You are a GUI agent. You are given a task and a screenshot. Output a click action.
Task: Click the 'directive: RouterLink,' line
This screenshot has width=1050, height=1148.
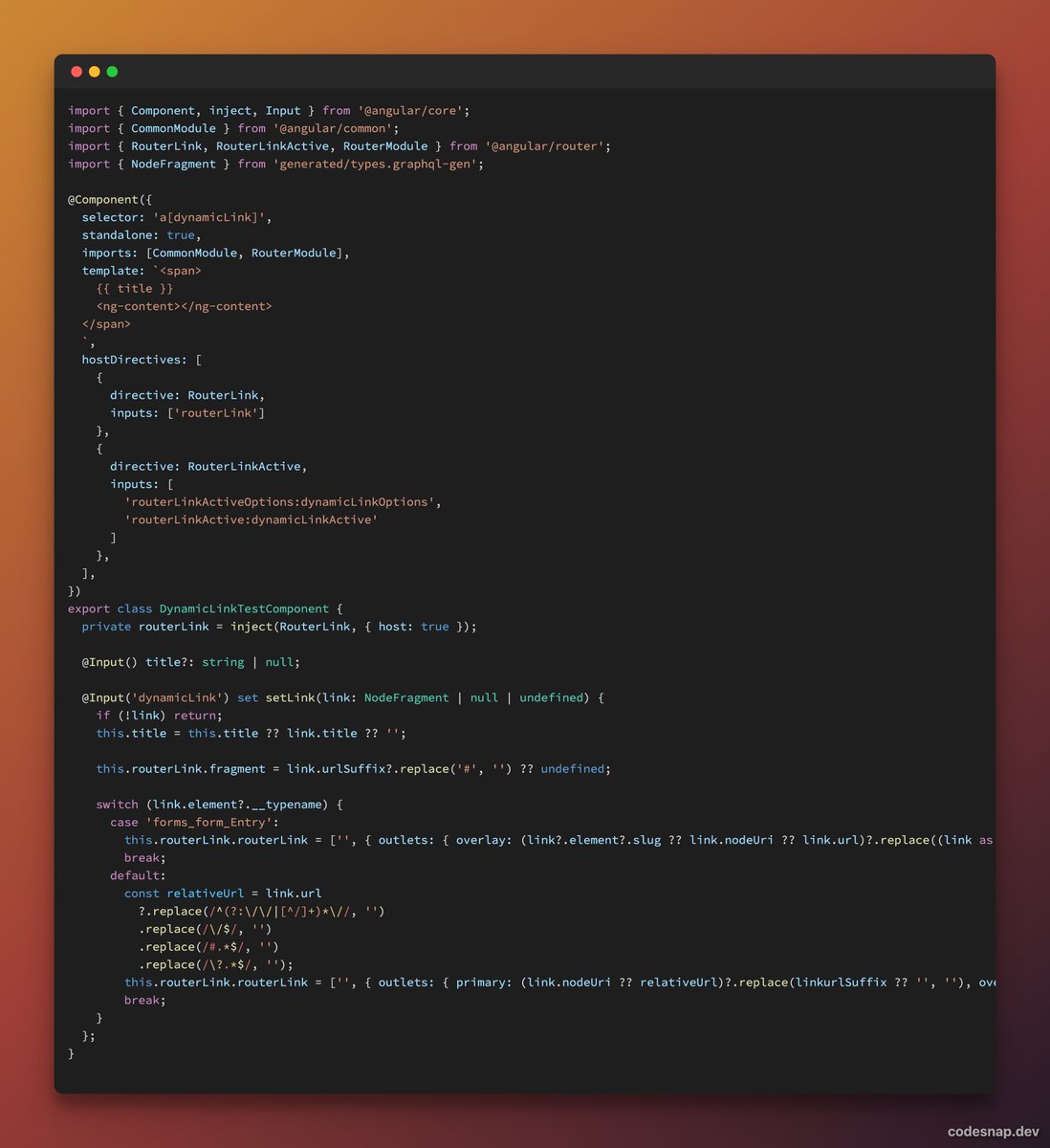tap(187, 395)
